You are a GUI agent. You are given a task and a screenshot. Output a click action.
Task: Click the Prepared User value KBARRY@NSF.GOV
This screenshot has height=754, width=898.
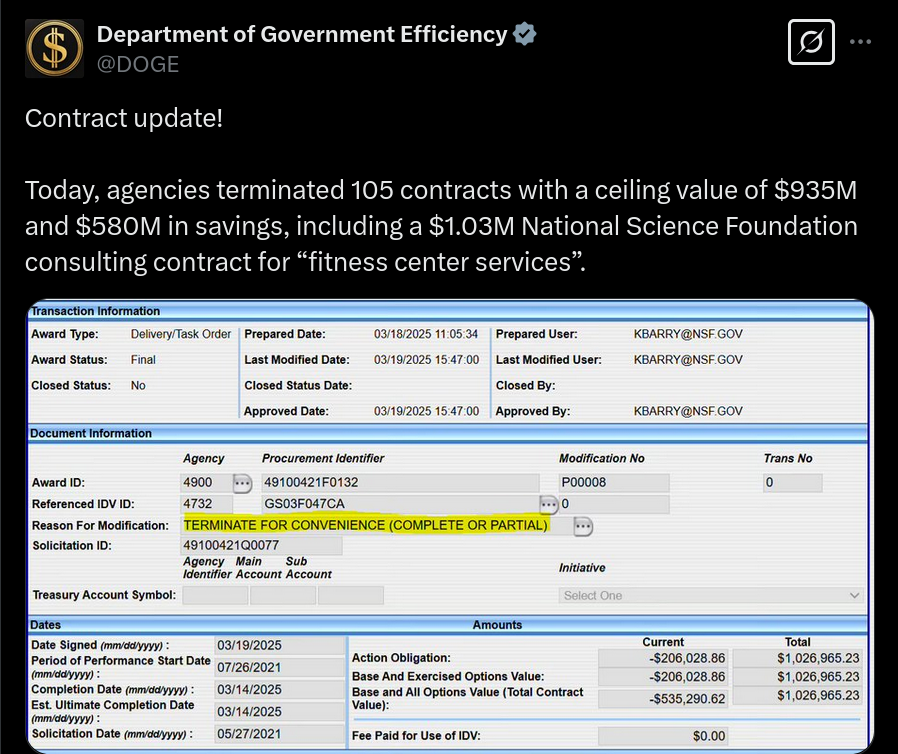coord(688,334)
